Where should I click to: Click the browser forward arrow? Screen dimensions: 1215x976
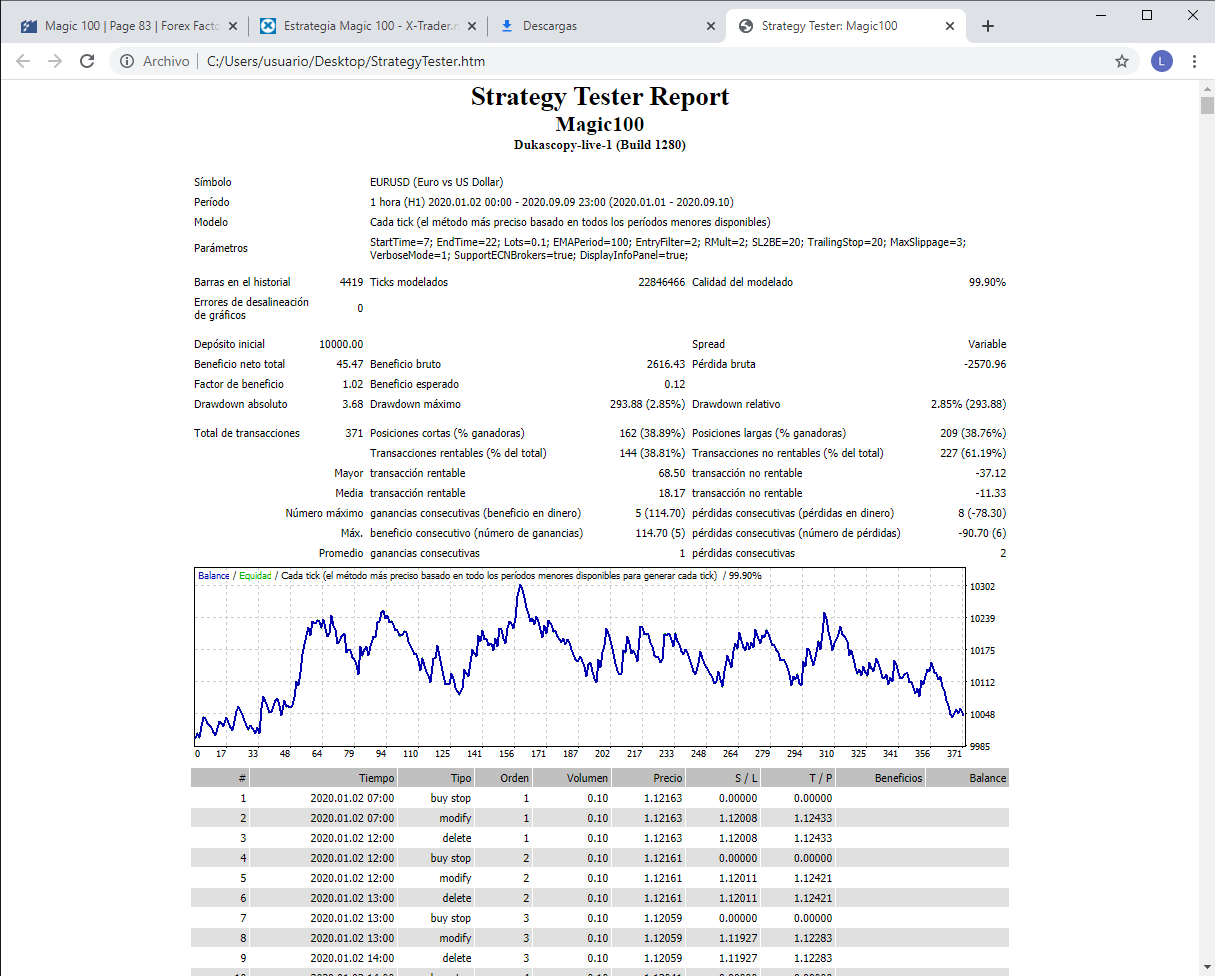tap(55, 61)
